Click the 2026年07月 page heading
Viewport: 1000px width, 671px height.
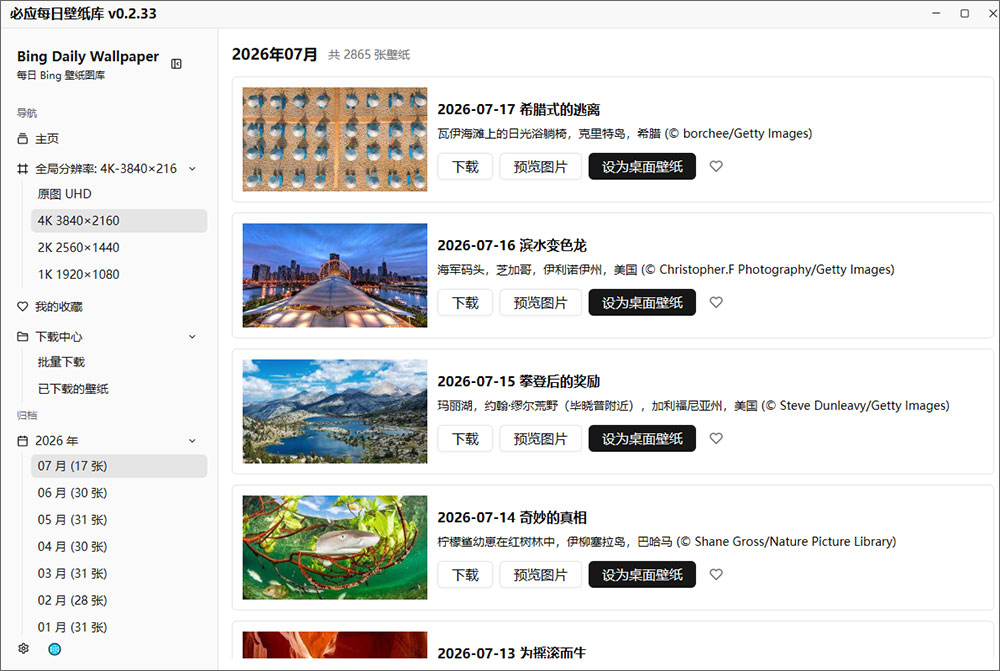[x=275, y=54]
